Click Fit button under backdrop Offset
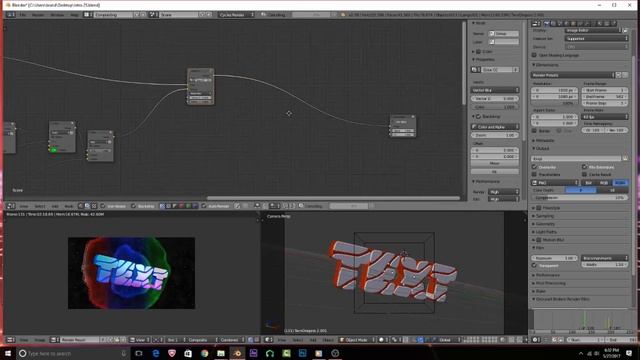The image size is (640, 360). (495, 171)
